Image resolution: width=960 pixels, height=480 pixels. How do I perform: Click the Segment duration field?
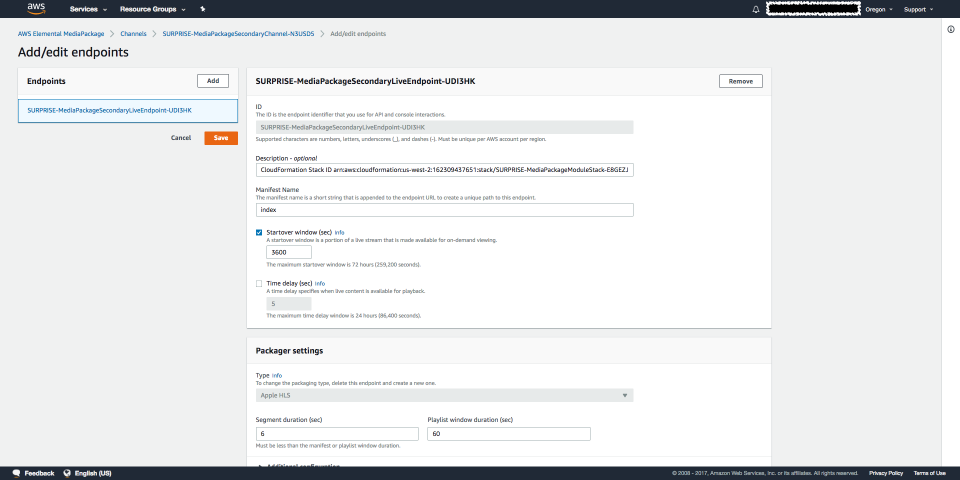(x=337, y=433)
